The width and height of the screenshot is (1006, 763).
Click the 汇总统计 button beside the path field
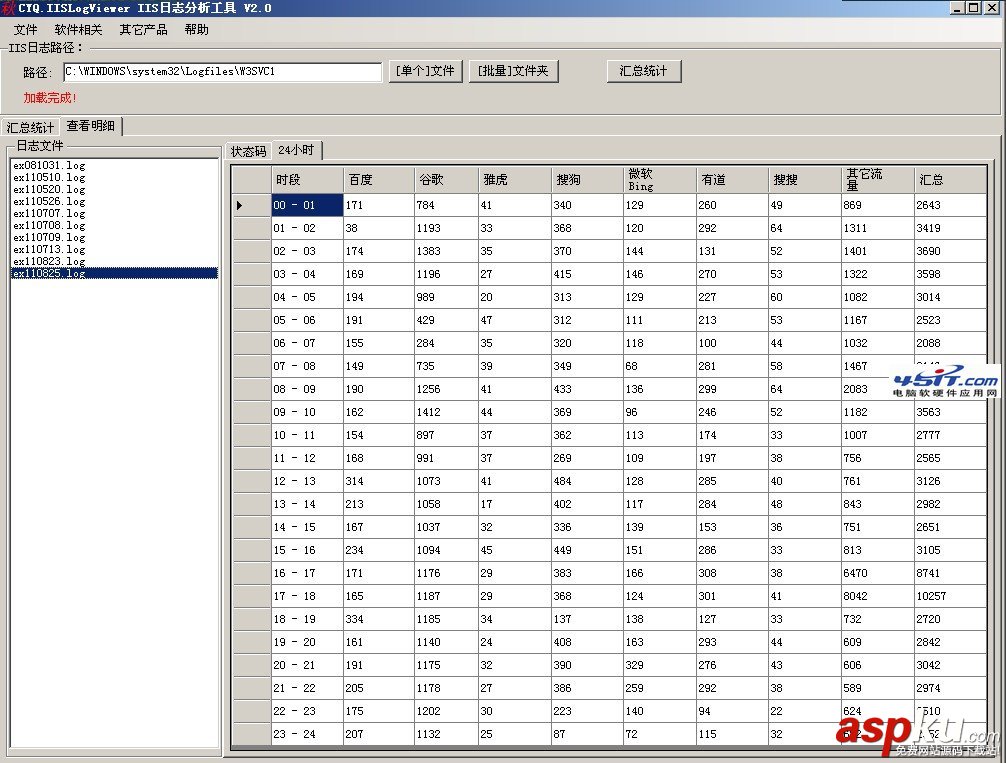point(644,71)
